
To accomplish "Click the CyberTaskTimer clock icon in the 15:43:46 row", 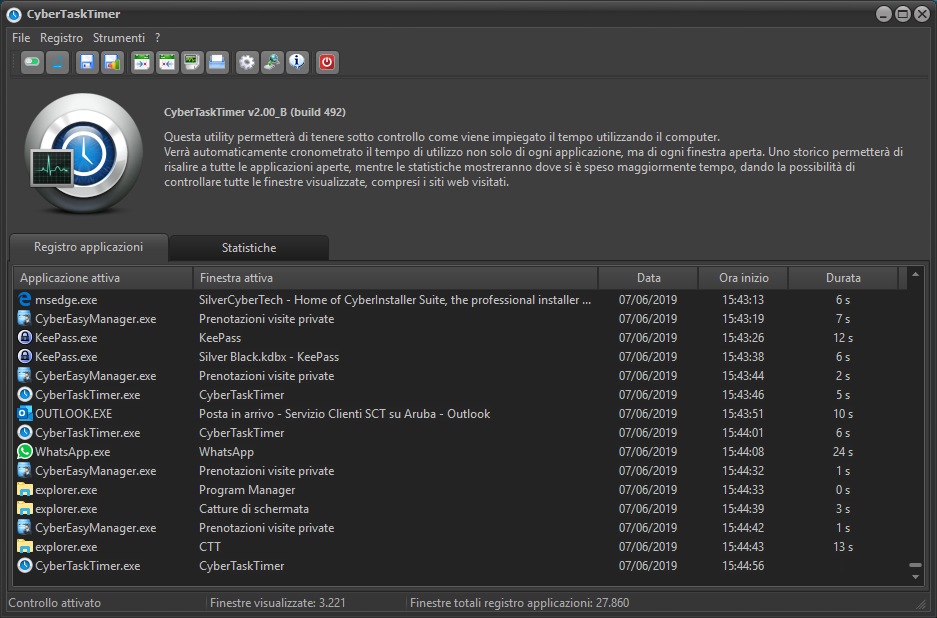I will pyautogui.click(x=25, y=394).
